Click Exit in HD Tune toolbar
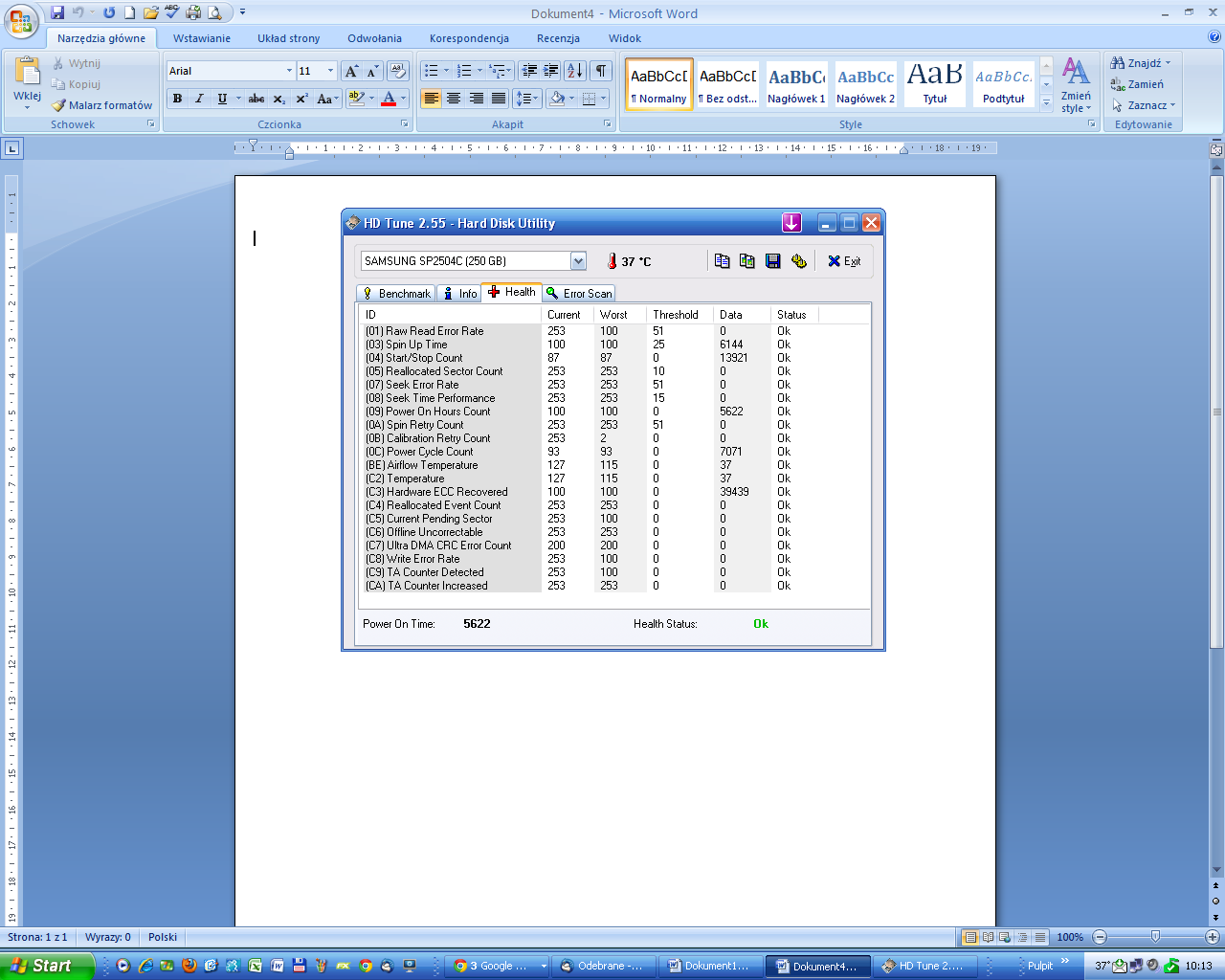 click(x=844, y=261)
